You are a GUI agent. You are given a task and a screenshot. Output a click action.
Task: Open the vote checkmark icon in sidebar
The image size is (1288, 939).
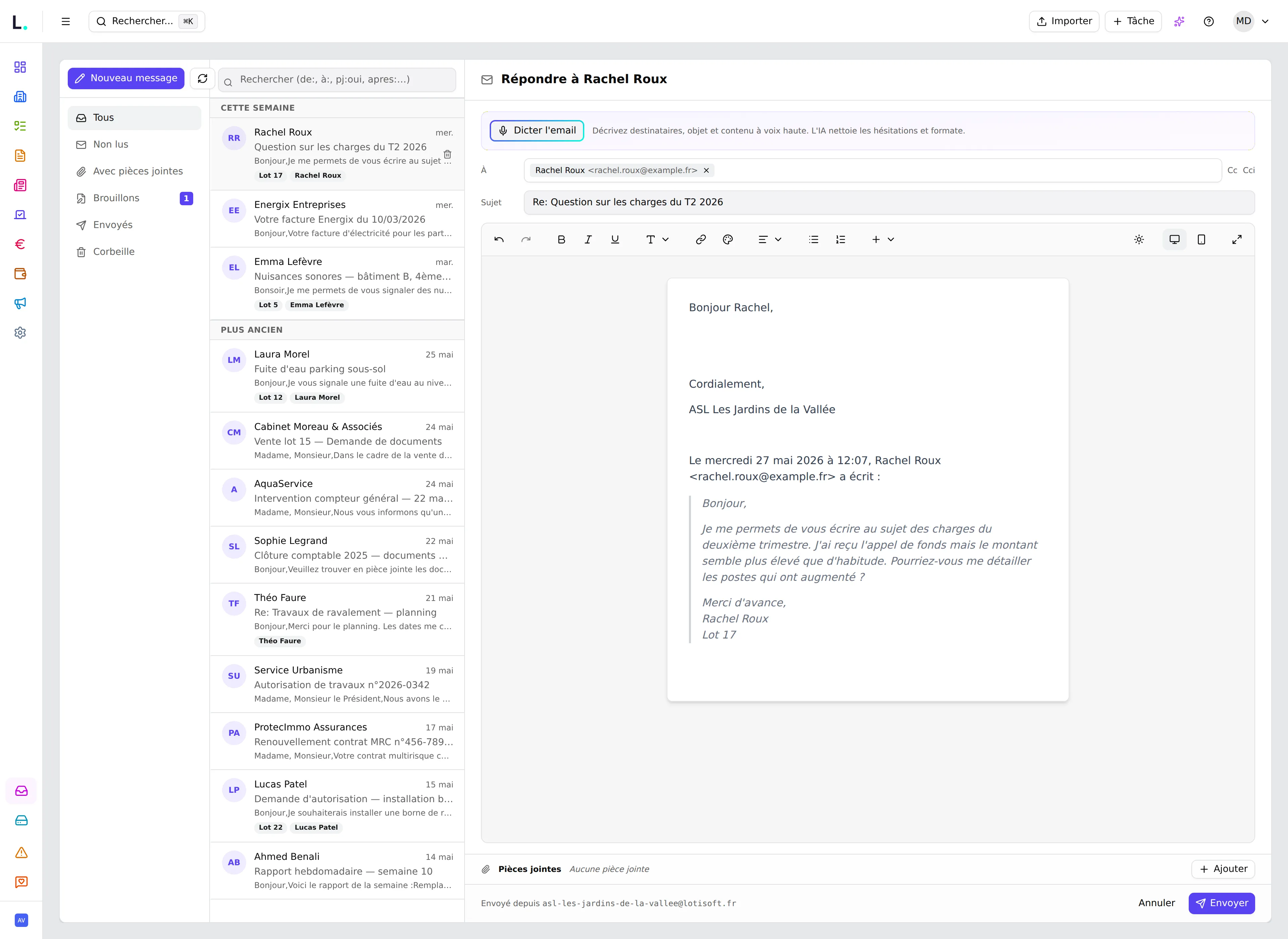(x=20, y=215)
